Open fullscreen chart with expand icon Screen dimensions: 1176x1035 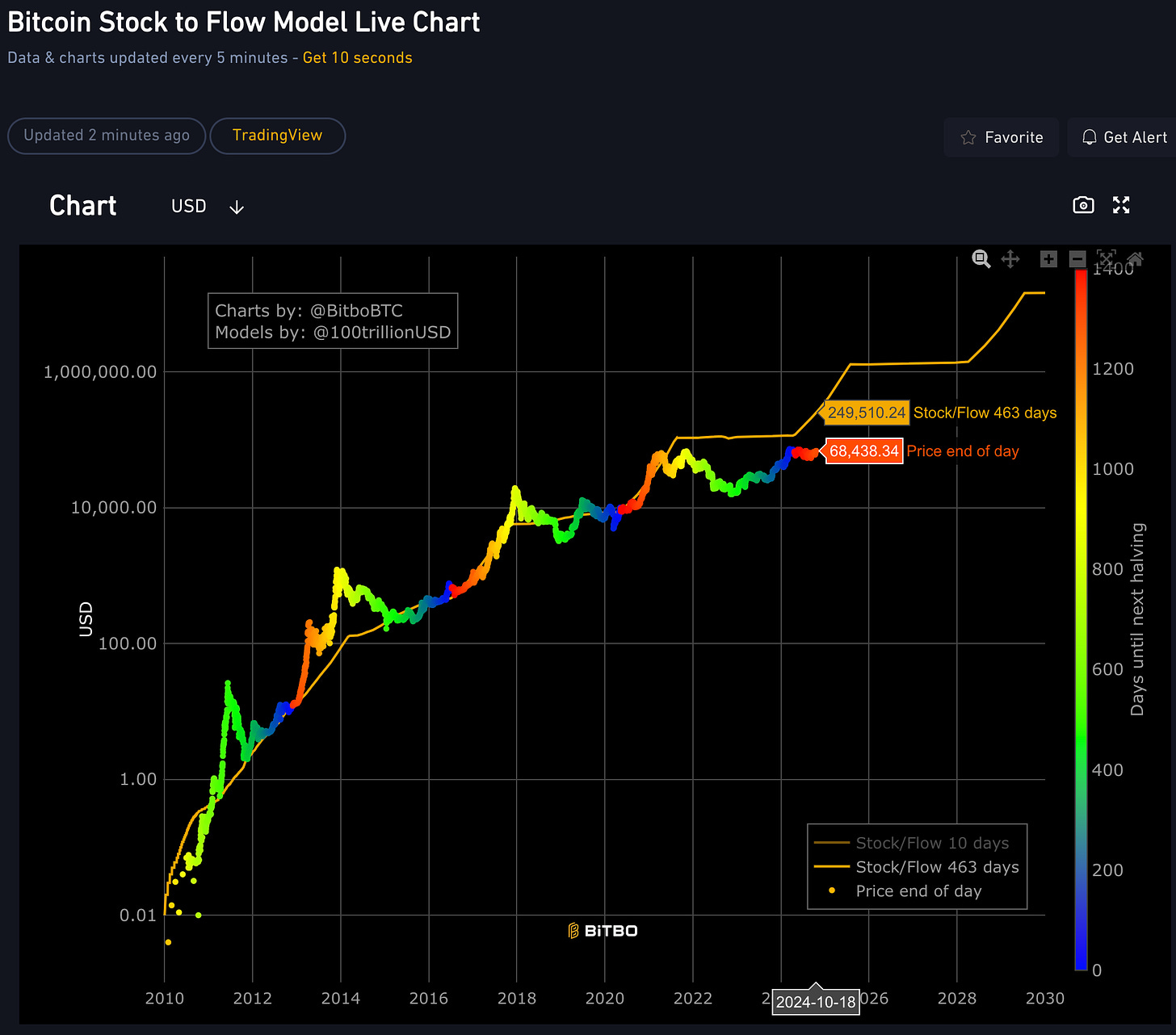point(1121,205)
